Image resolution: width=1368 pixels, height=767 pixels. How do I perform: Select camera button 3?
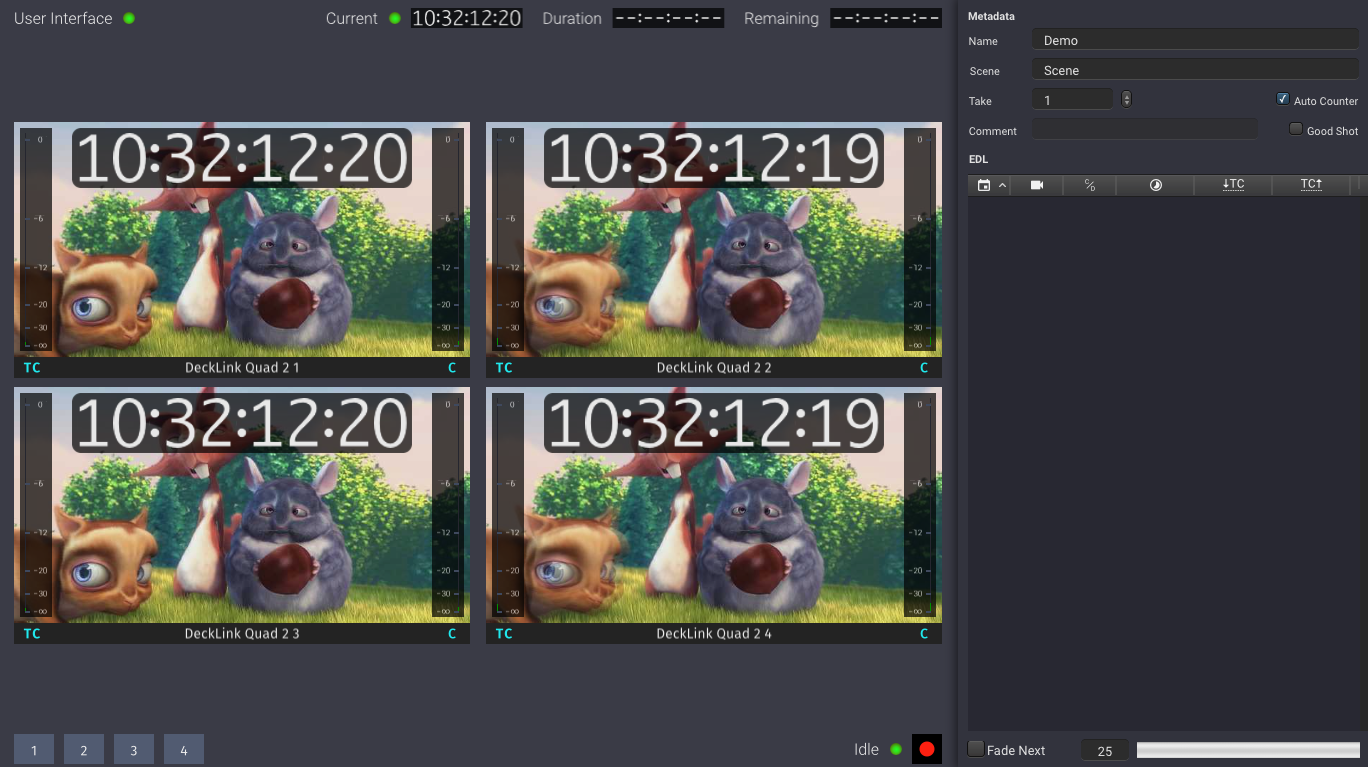(x=134, y=750)
